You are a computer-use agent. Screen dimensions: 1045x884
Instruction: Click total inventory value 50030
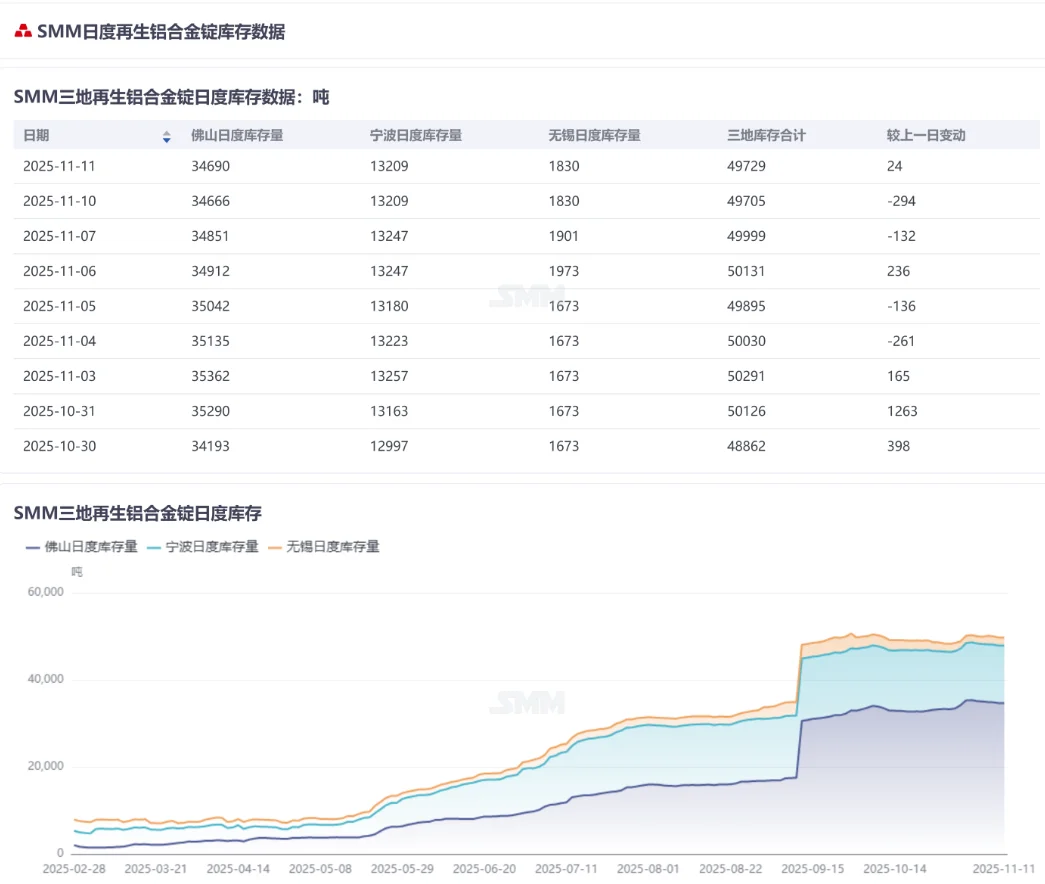[746, 341]
